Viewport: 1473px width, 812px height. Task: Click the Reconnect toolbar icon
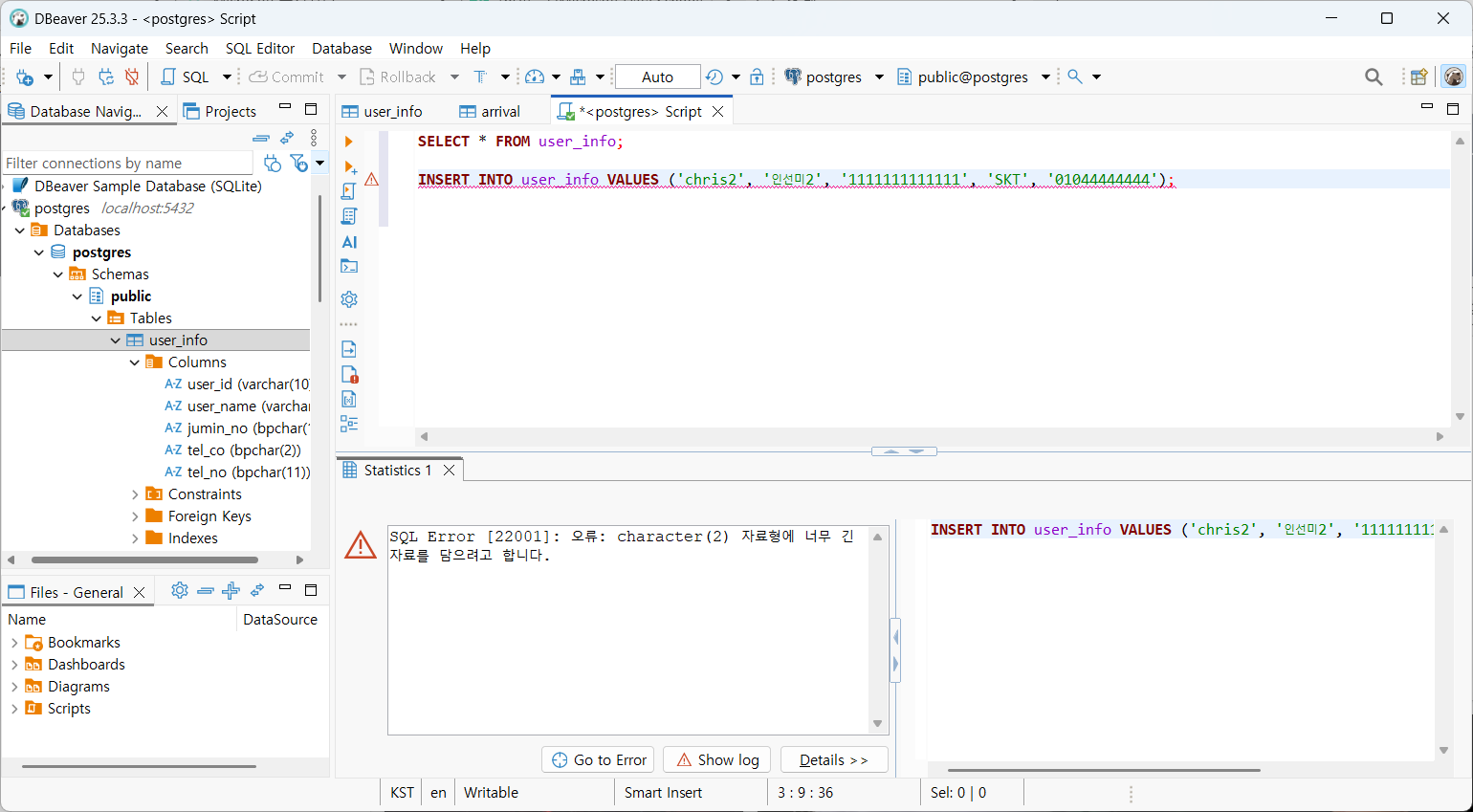pyautogui.click(x=106, y=77)
